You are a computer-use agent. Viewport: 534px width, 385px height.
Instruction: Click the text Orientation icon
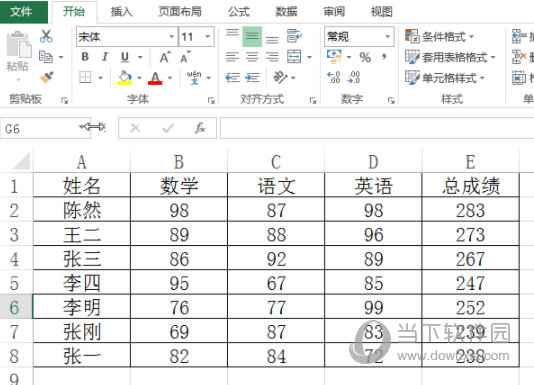(280, 78)
